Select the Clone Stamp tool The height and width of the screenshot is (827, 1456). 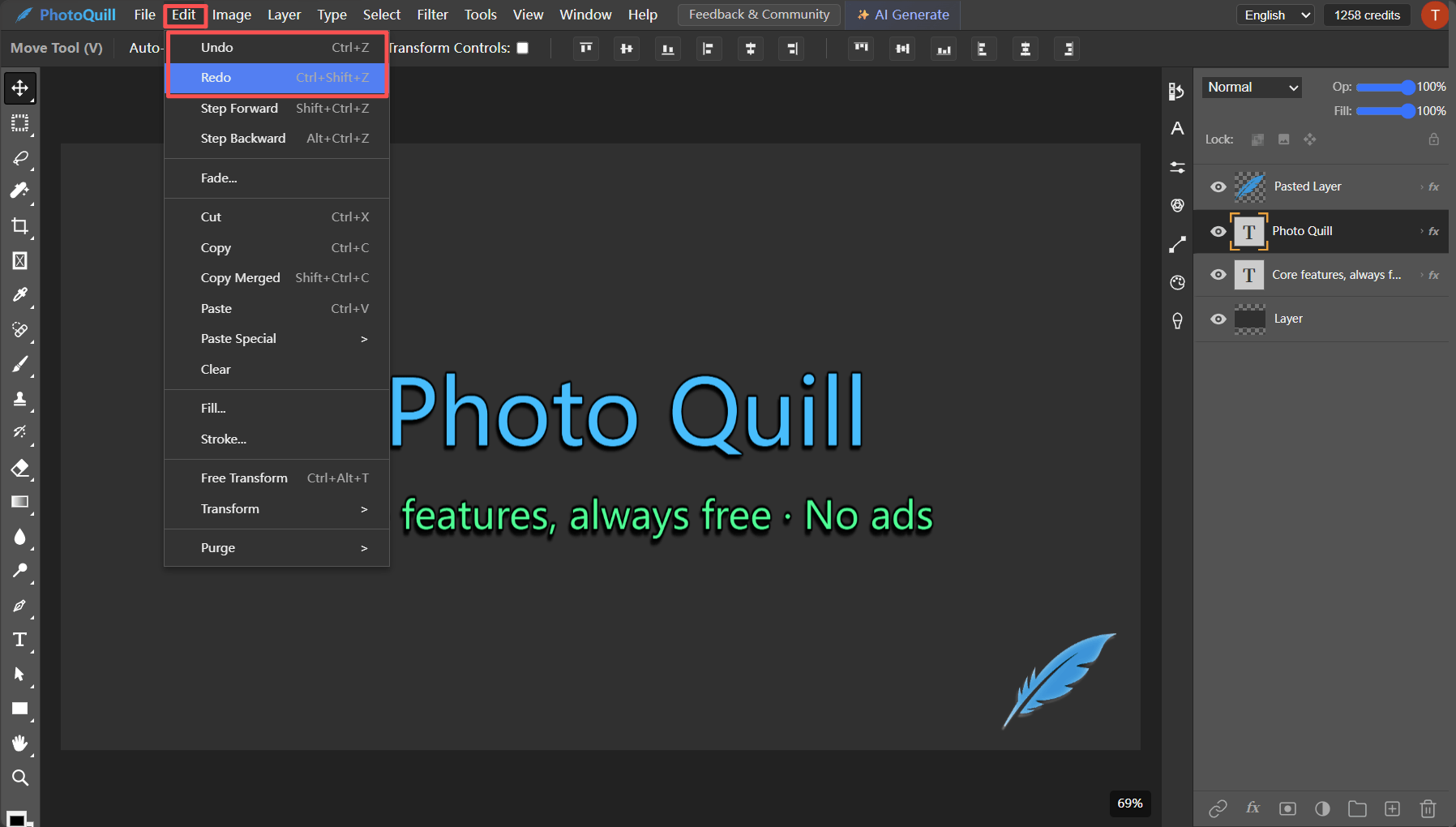point(19,399)
